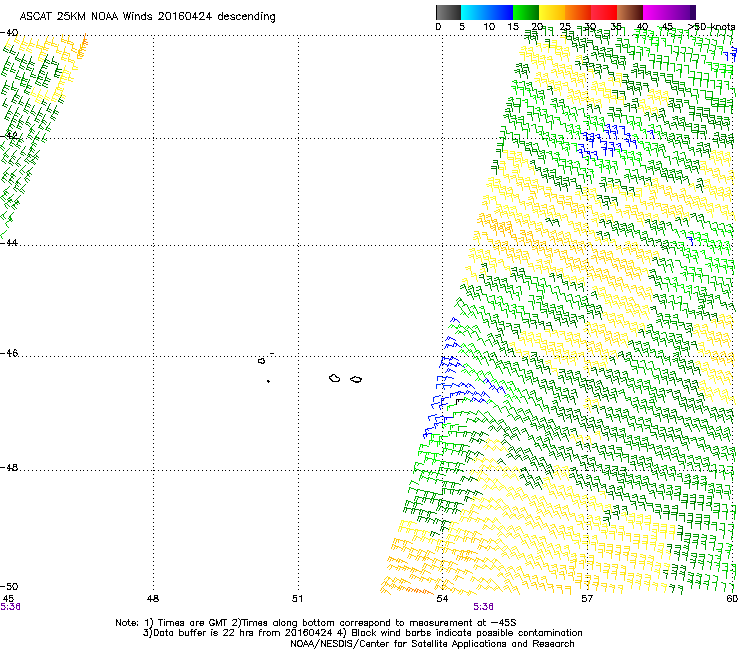Click the NOAA/NESDIS credit line
This screenshot has height=650, width=740.
[432, 644]
